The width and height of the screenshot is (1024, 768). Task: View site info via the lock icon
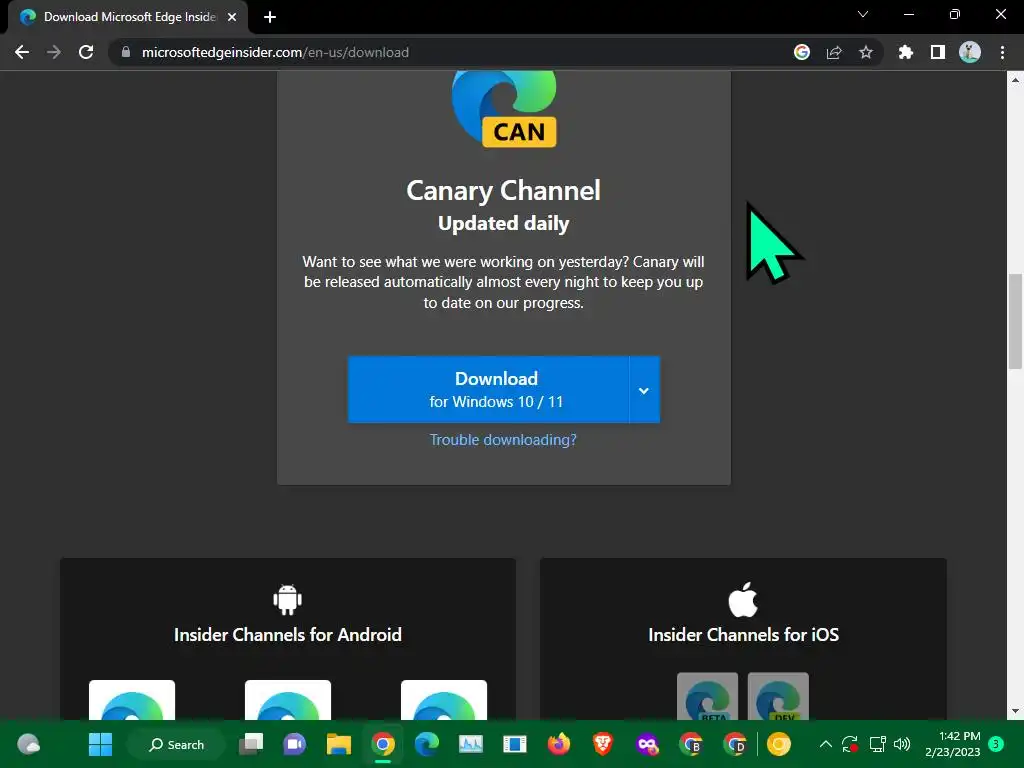[126, 52]
